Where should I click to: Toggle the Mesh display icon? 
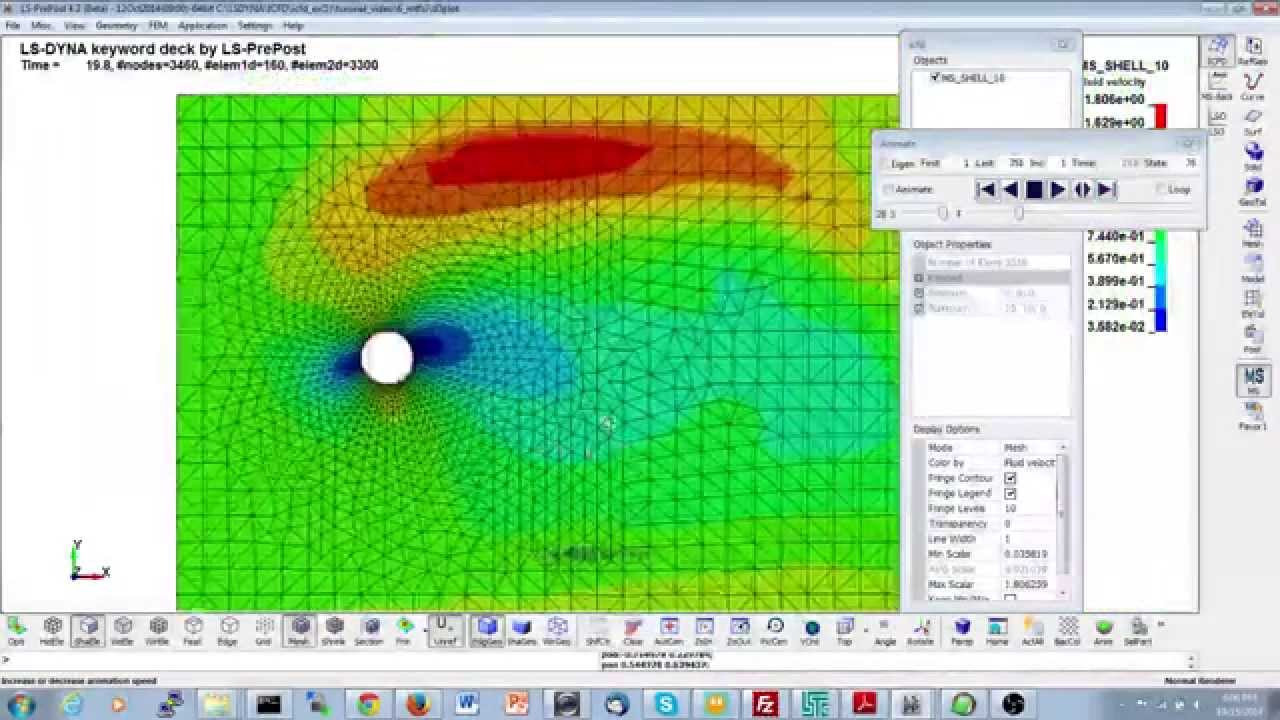tap(299, 629)
